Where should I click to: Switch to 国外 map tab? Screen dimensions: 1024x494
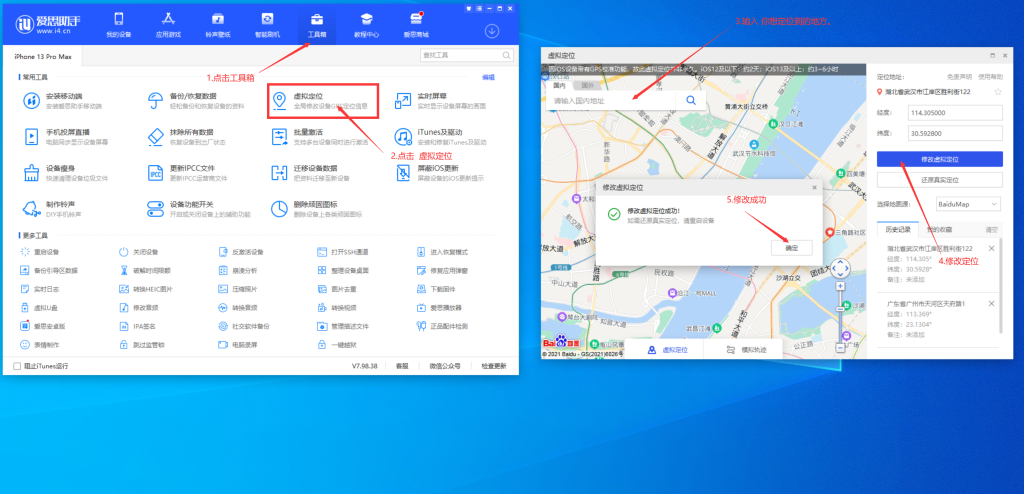coord(588,86)
